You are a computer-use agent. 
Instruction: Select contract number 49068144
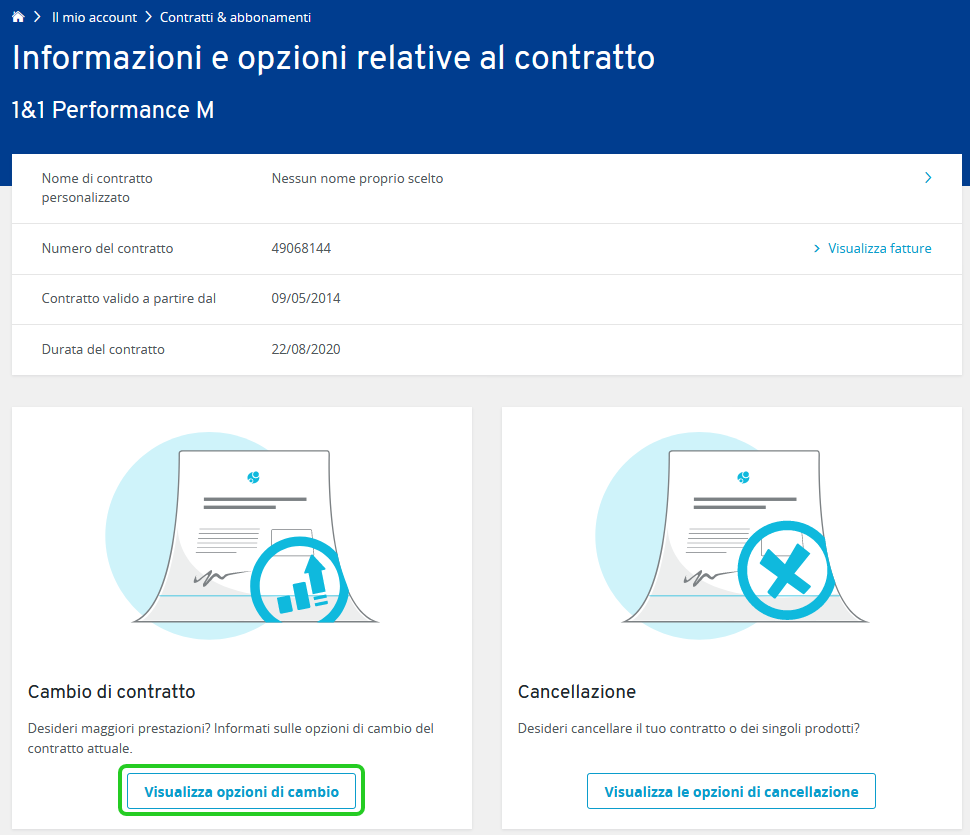pos(301,248)
